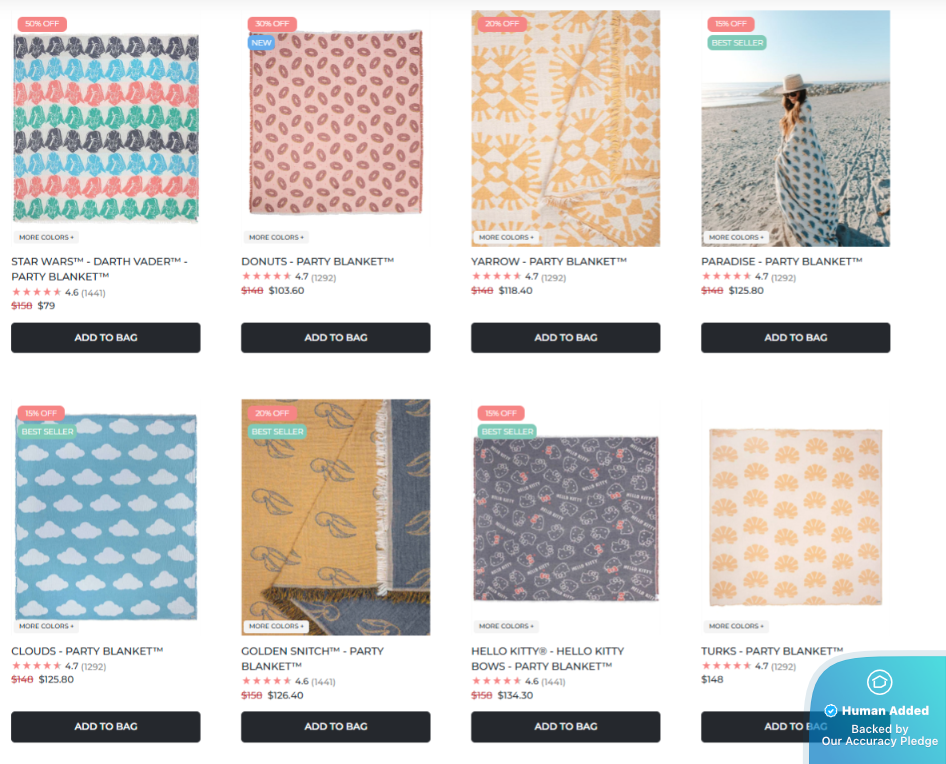Add Donuts Party Blanket to bag
This screenshot has height=764, width=946.
336,338
